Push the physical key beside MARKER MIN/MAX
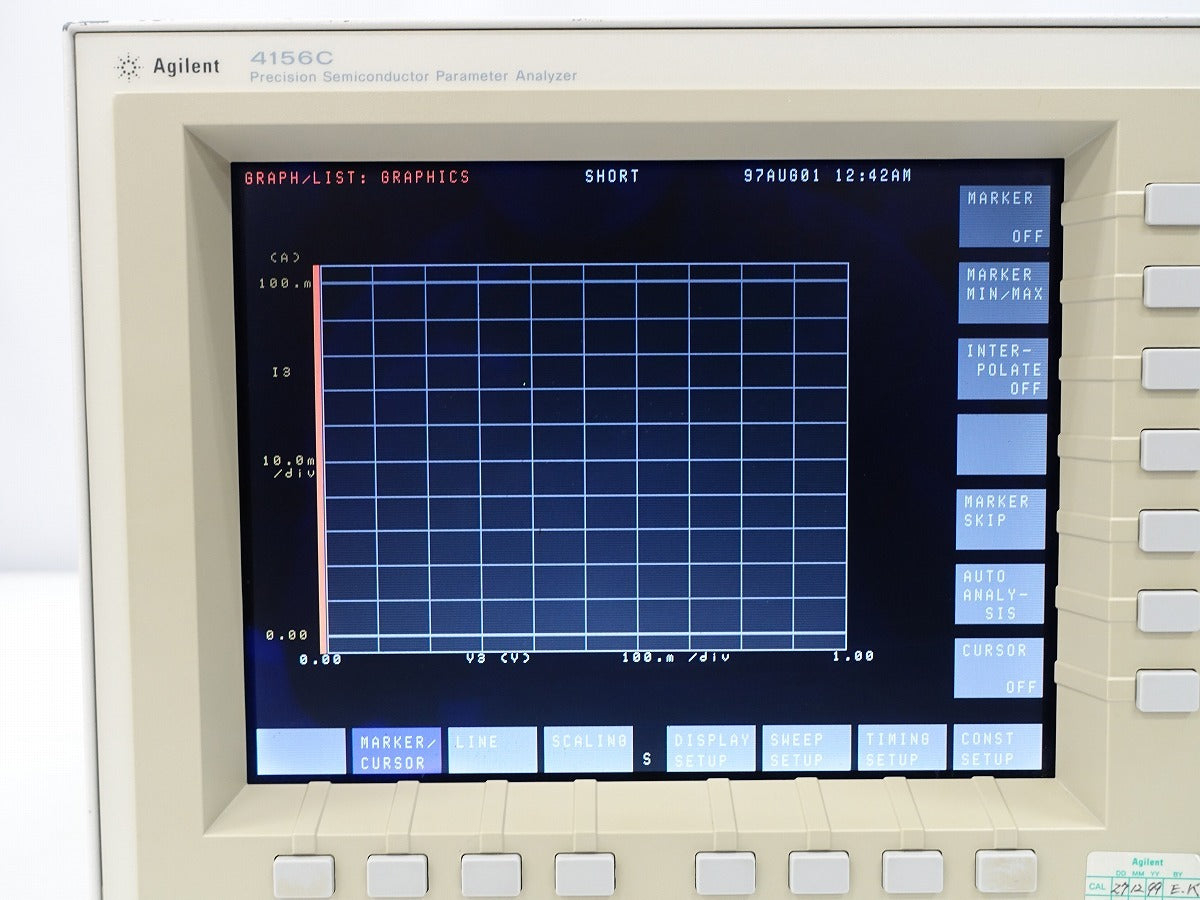Image resolution: width=1200 pixels, height=900 pixels. (x=1172, y=287)
